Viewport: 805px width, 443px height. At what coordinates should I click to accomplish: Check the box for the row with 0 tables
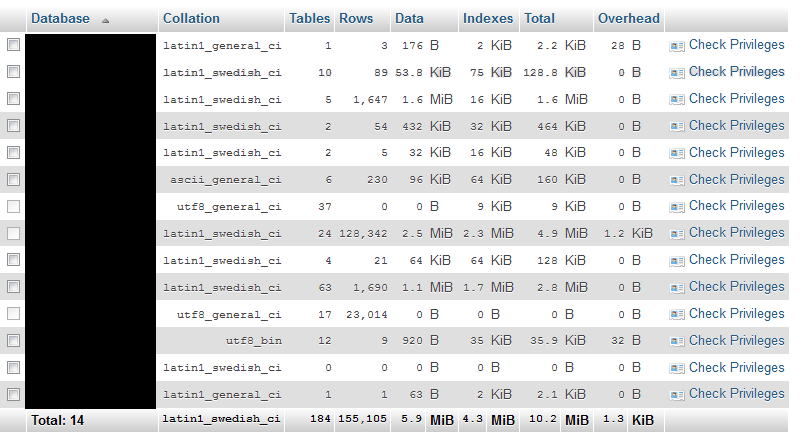(x=13, y=368)
